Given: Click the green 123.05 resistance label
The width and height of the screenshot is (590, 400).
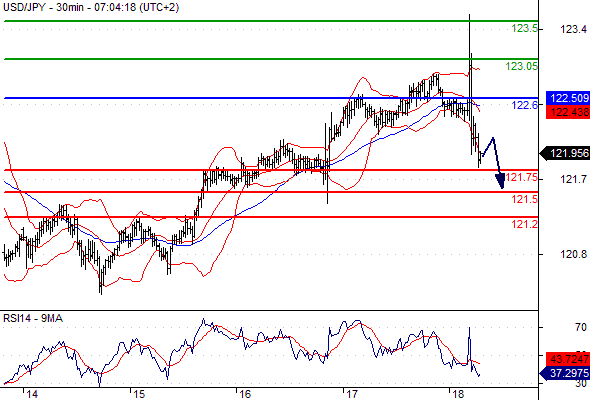Looking at the screenshot, I should (x=521, y=66).
